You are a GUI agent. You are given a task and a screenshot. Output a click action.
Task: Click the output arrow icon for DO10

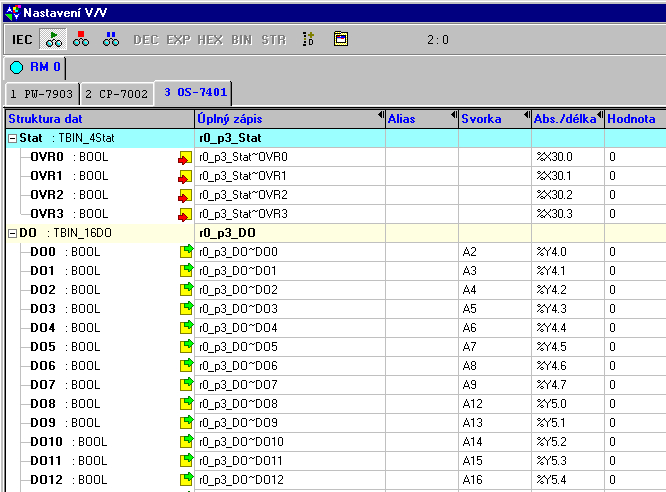click(186, 441)
